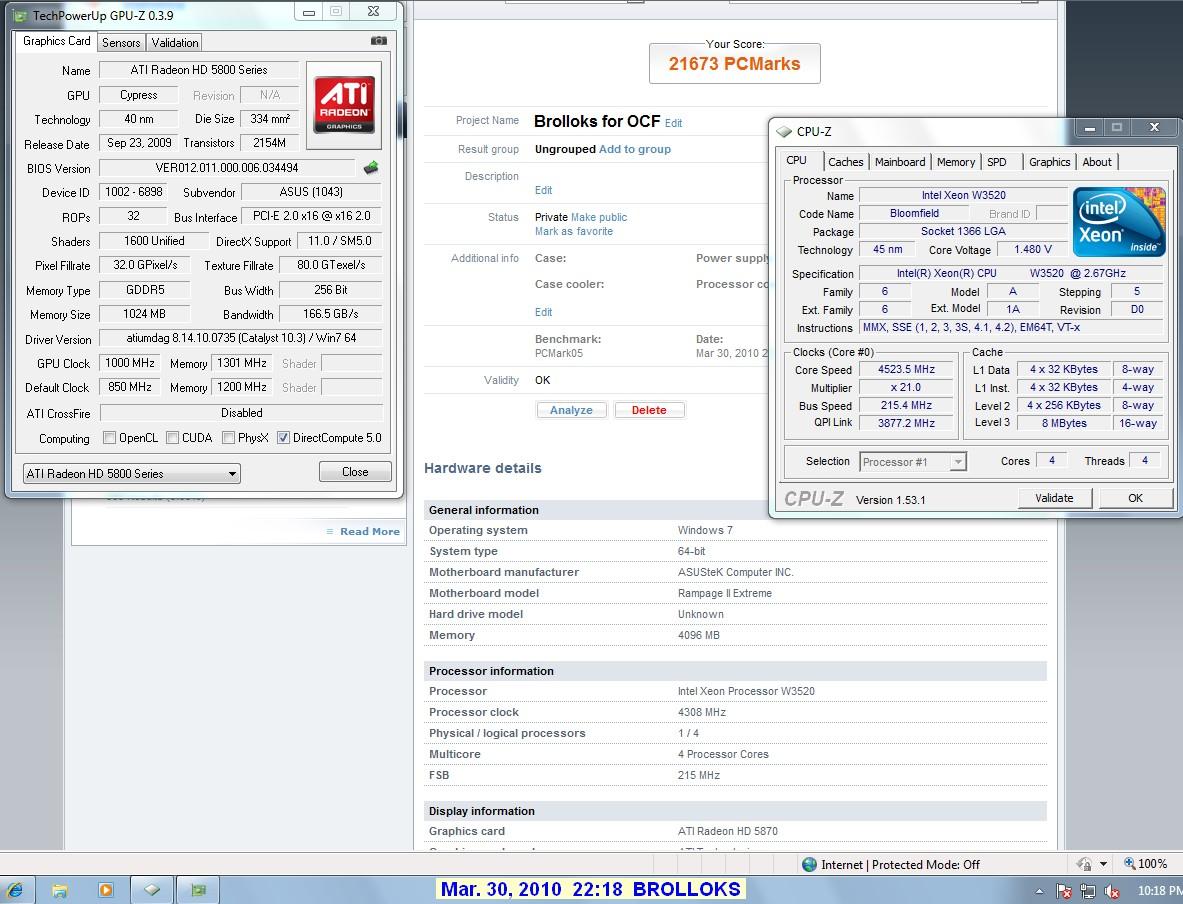The width and height of the screenshot is (1183, 904).
Task: Click the CPU-Z Instructions field text
Action: click(x=1012, y=327)
